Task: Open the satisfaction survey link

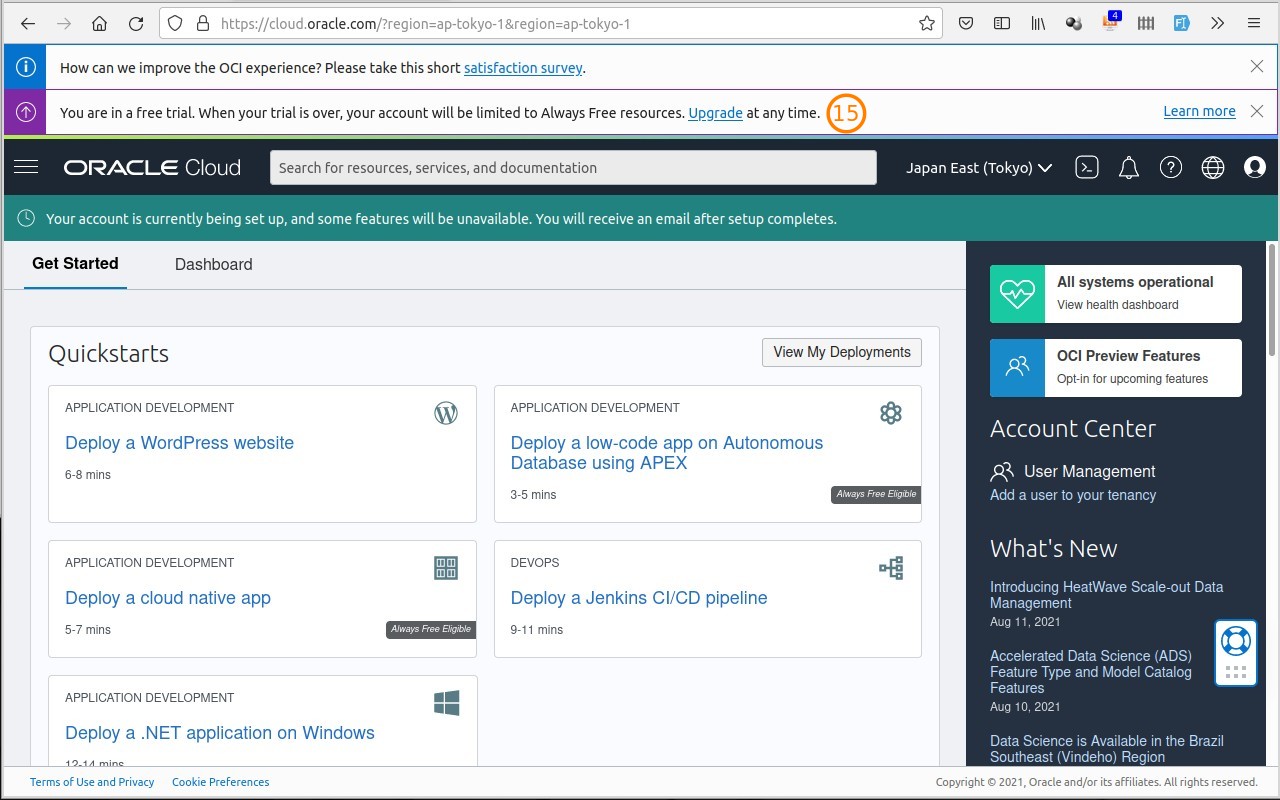Action: [523, 68]
